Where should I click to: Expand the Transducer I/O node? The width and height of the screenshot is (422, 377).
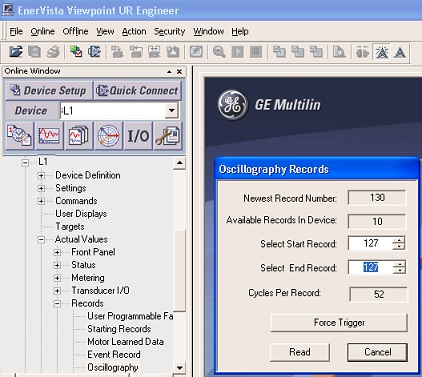(57, 291)
